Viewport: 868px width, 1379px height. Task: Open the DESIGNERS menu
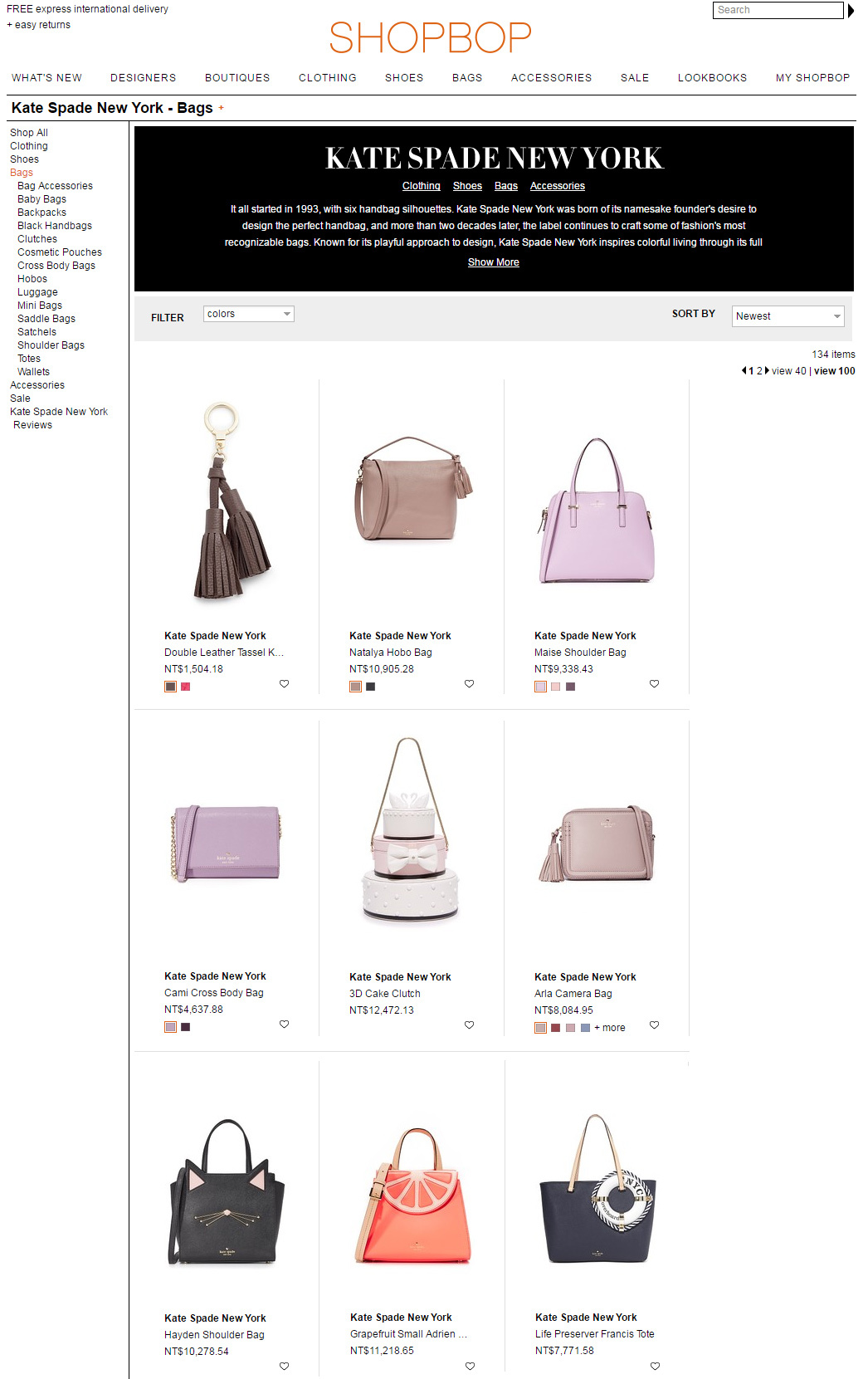144,78
